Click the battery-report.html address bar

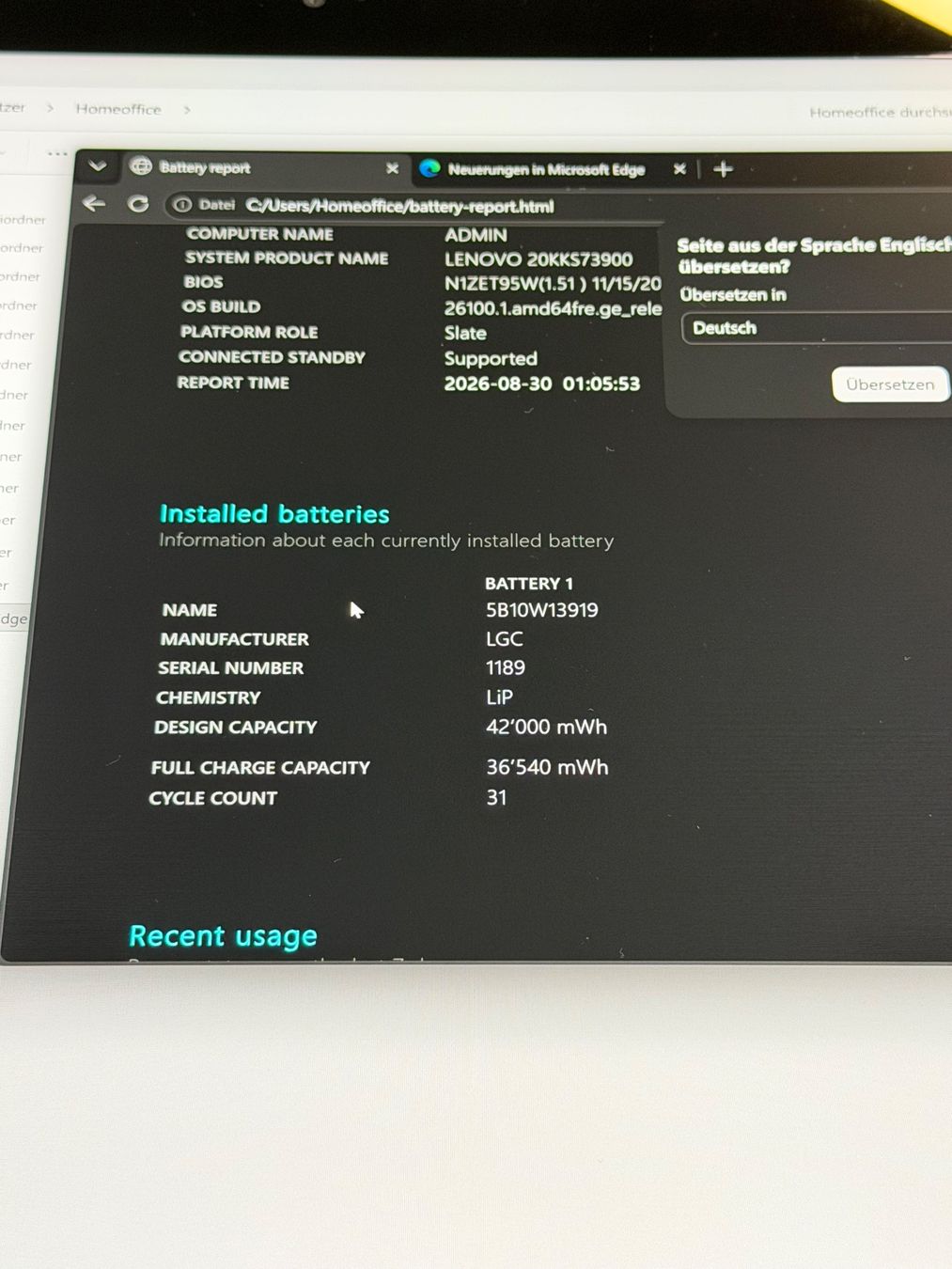coord(399,206)
